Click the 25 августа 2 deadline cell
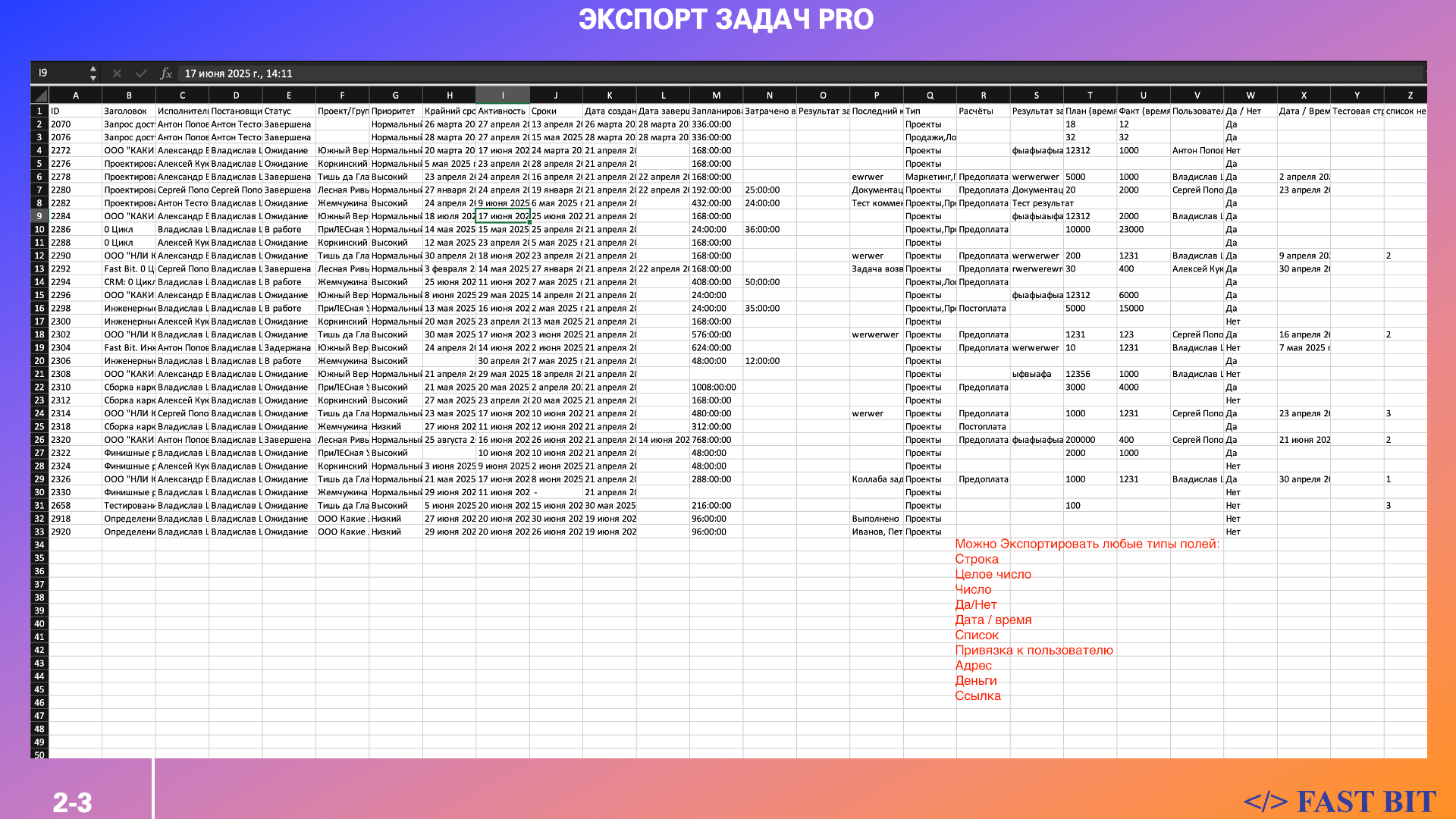1456x819 pixels. coord(449,440)
